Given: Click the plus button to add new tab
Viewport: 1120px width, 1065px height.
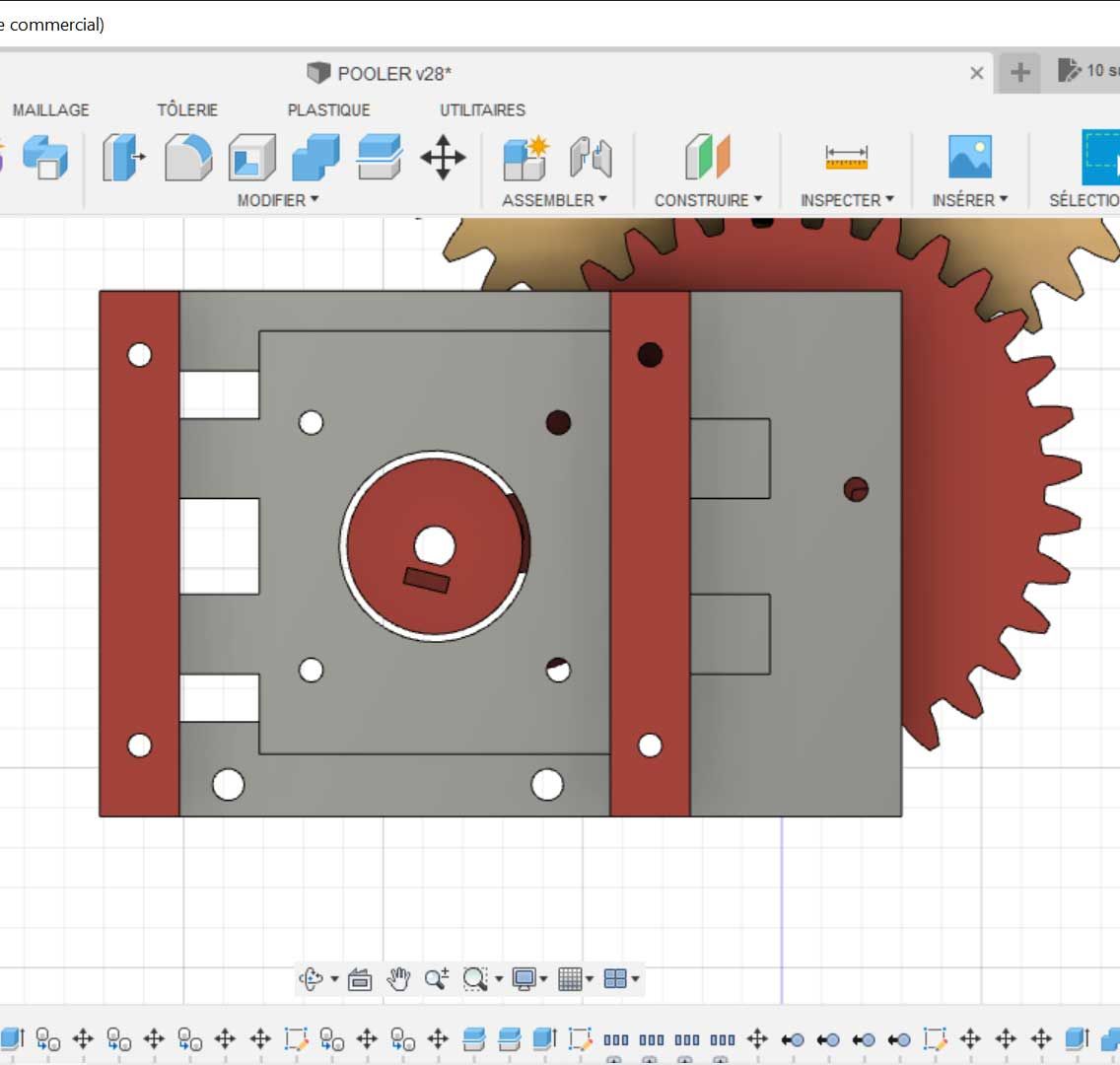Looking at the screenshot, I should pos(1020,72).
